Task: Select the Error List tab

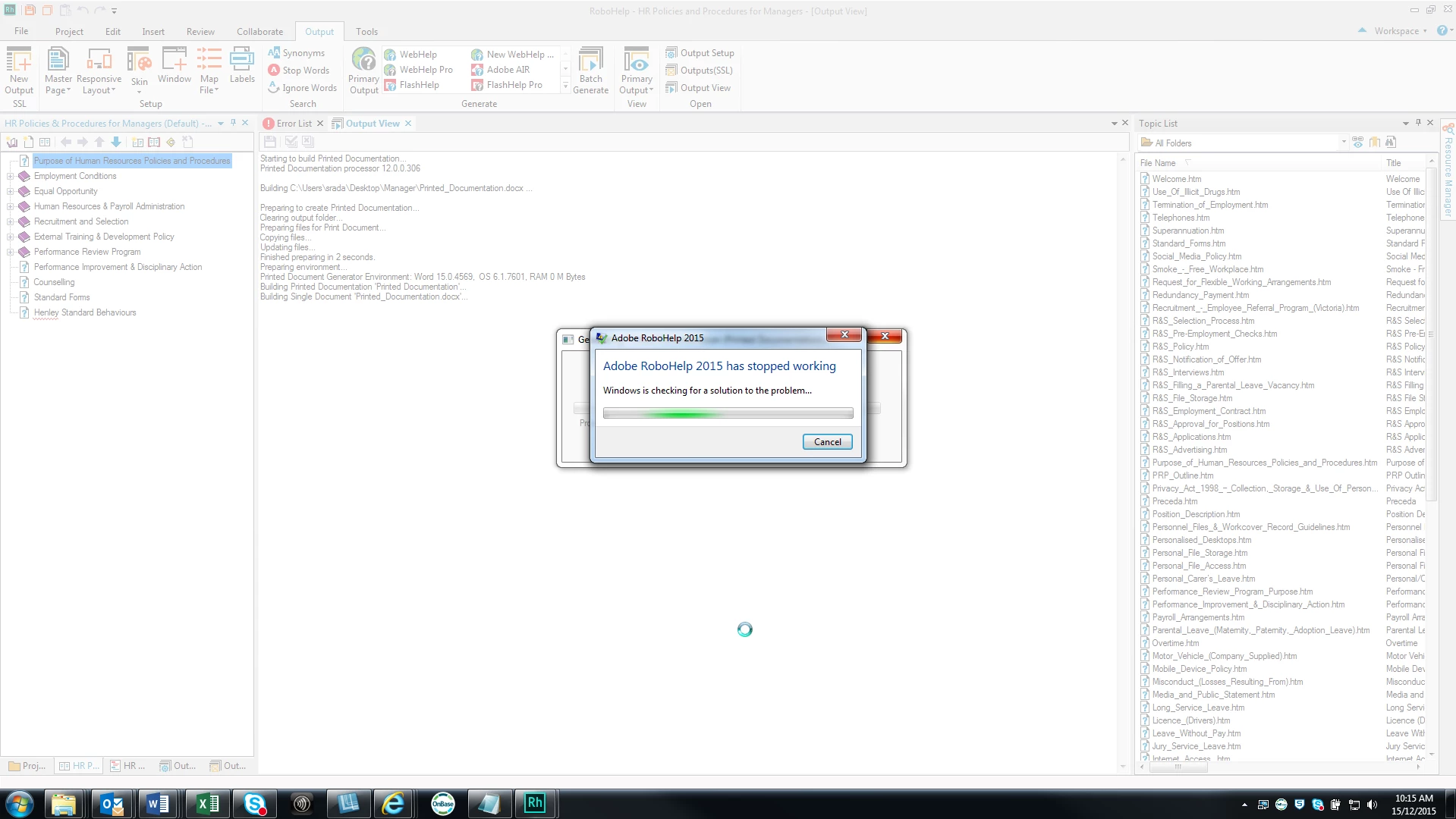Action: [294, 124]
